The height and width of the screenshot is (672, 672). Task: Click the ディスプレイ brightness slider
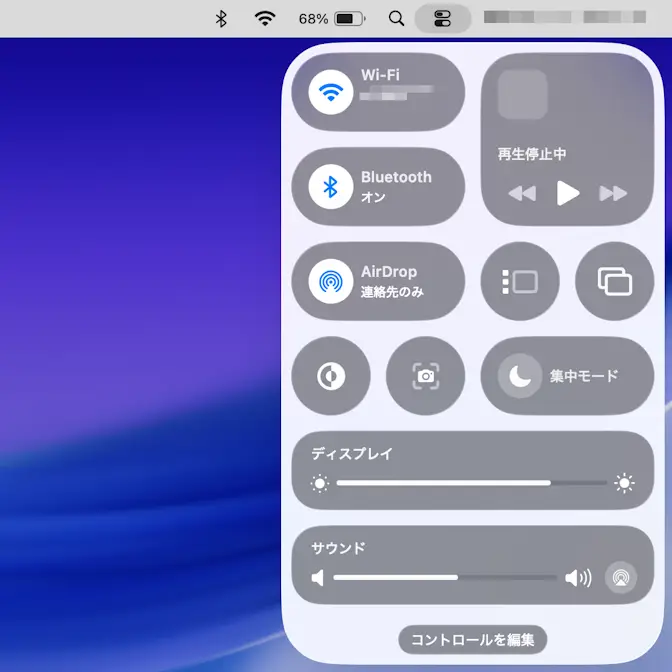pyautogui.click(x=472, y=483)
